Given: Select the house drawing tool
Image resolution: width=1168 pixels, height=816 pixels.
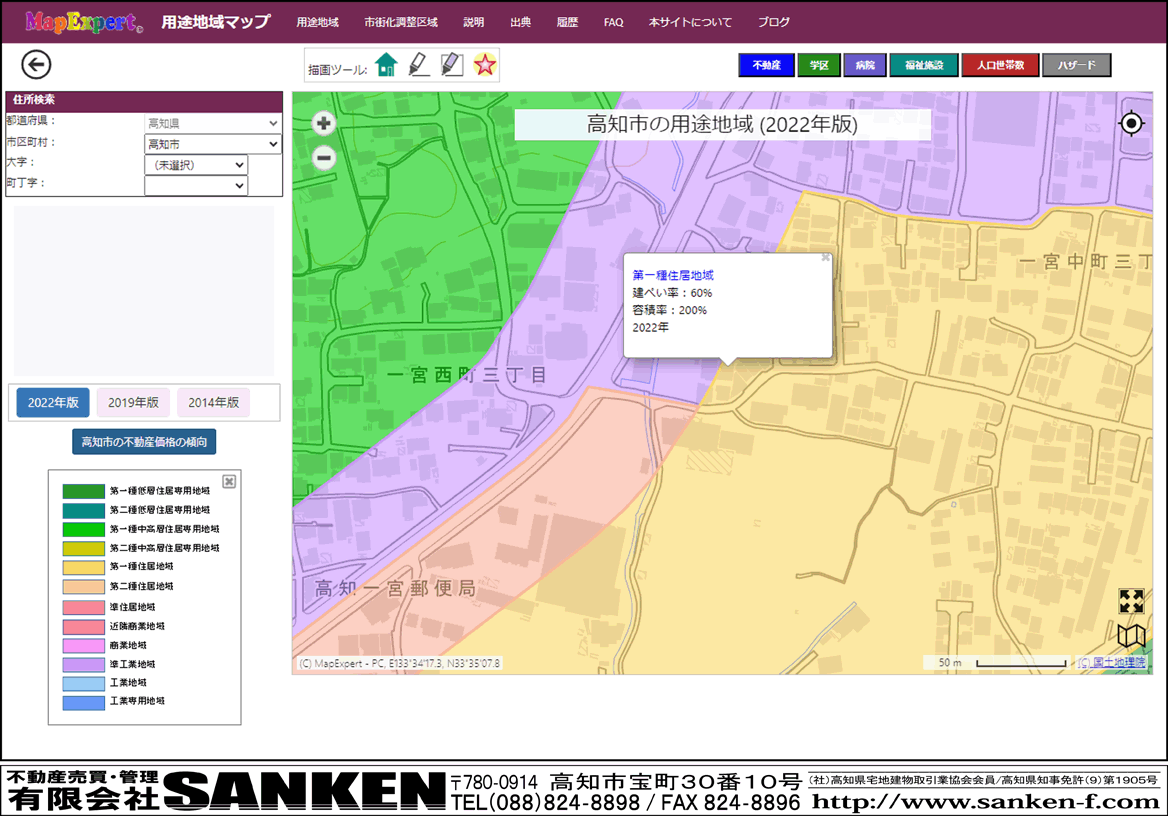Looking at the screenshot, I should (386, 65).
